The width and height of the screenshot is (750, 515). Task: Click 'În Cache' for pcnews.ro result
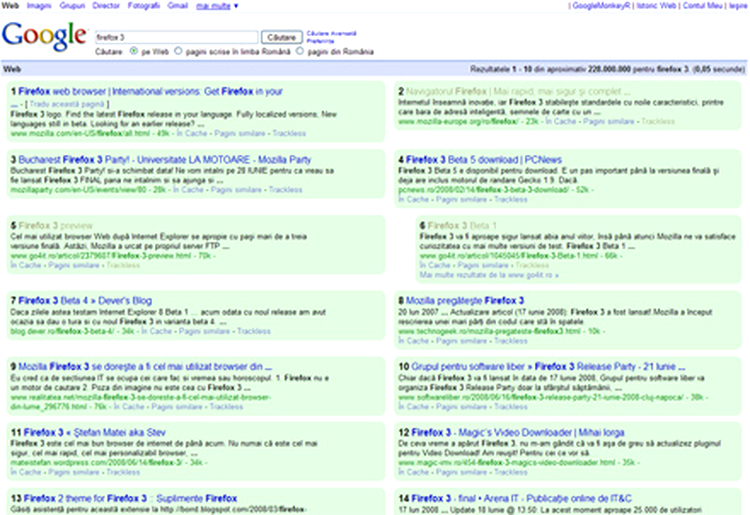pyautogui.click(x=414, y=199)
